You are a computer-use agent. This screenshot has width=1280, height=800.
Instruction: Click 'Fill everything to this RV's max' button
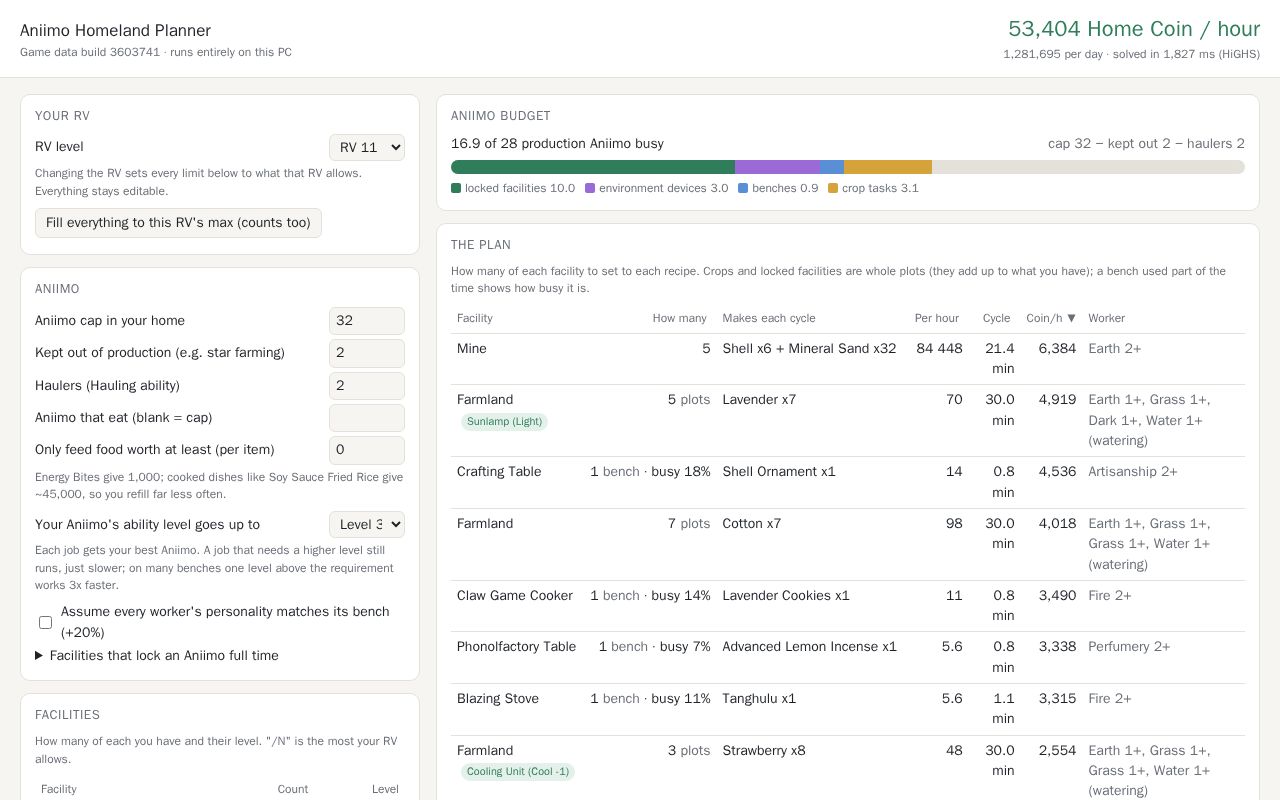pyautogui.click(x=178, y=223)
